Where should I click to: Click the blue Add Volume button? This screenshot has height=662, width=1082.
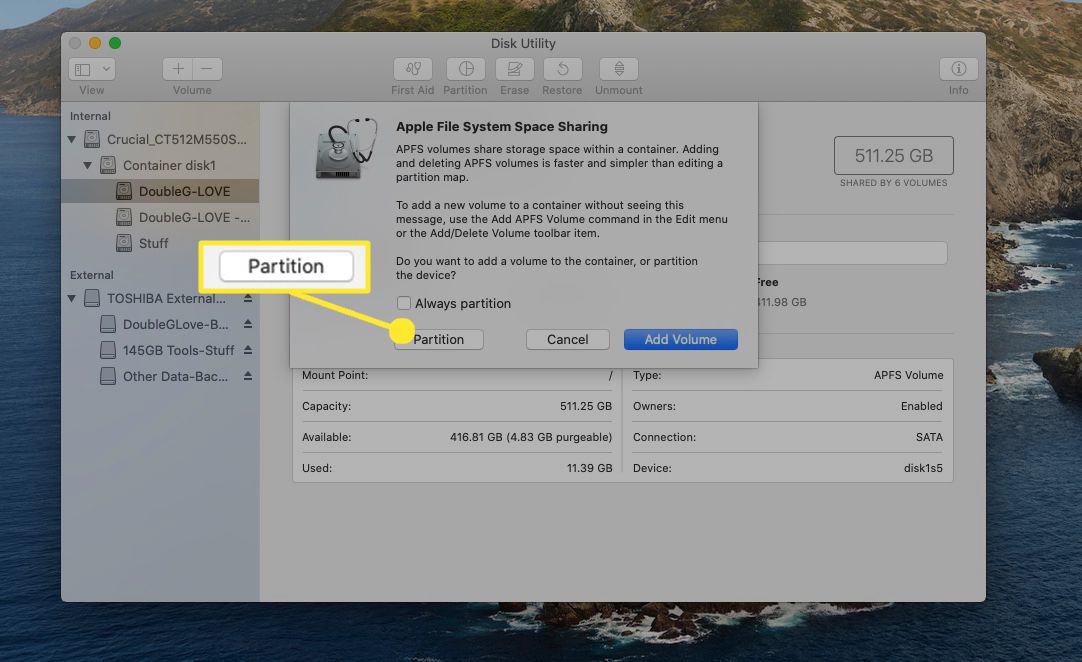coord(680,340)
